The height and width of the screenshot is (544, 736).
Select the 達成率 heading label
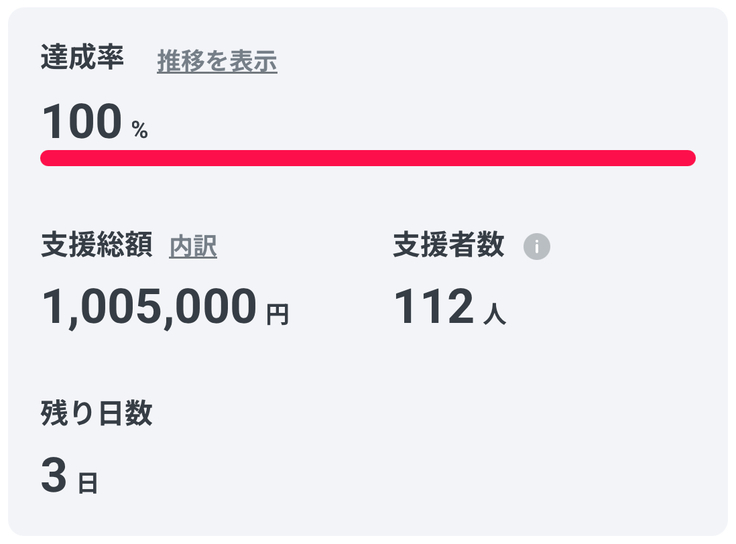coord(82,58)
